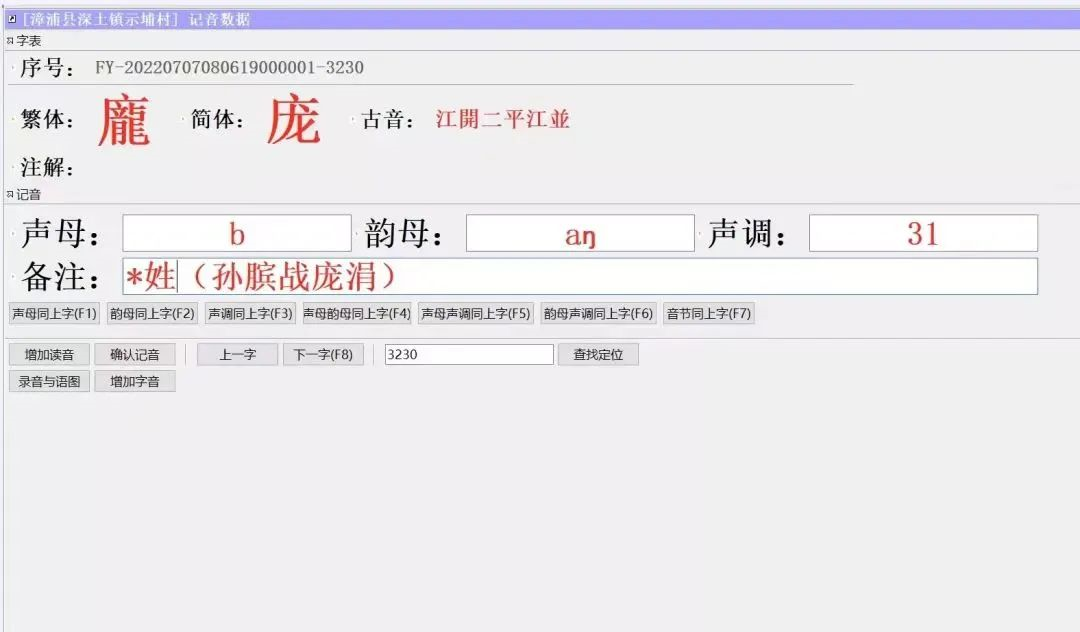Go to previous character with 上一字
The width and height of the screenshot is (1080, 632).
[237, 355]
